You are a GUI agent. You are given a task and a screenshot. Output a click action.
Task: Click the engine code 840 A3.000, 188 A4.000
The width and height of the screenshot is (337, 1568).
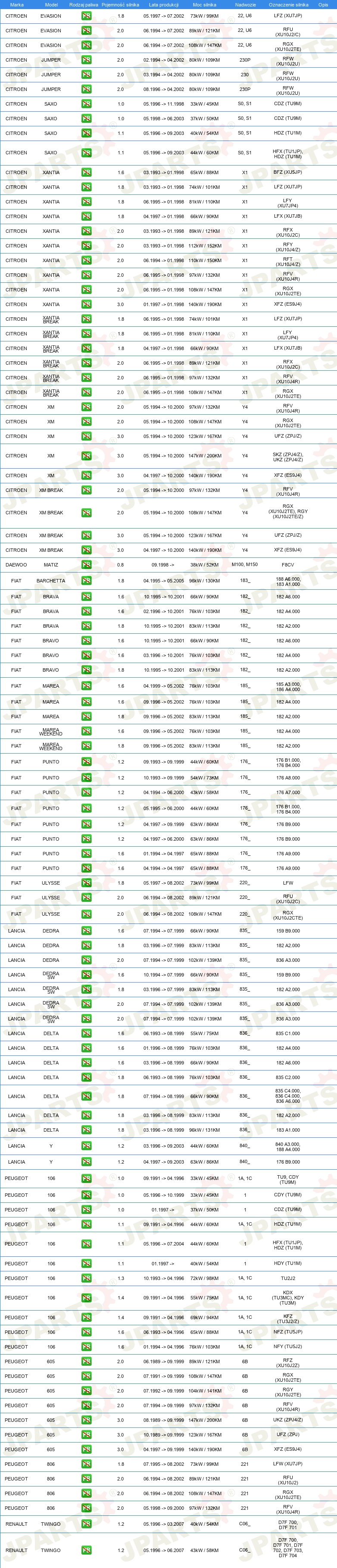pyautogui.click(x=288, y=1147)
